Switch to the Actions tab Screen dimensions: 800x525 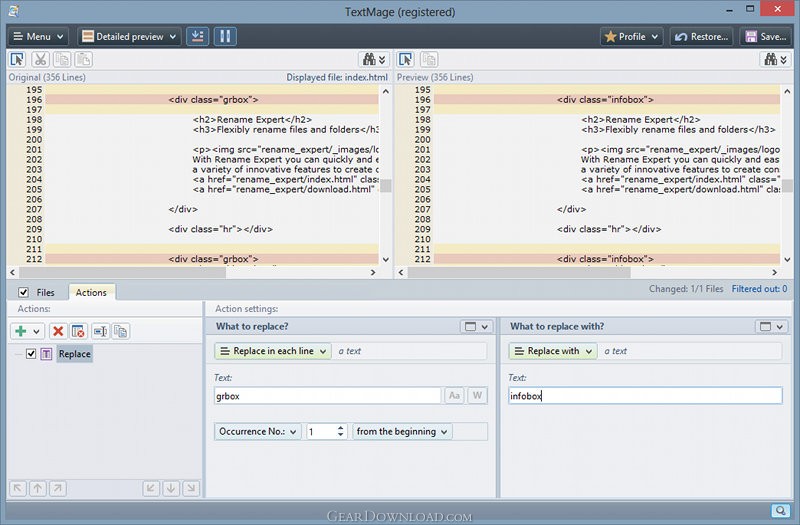tap(91, 292)
